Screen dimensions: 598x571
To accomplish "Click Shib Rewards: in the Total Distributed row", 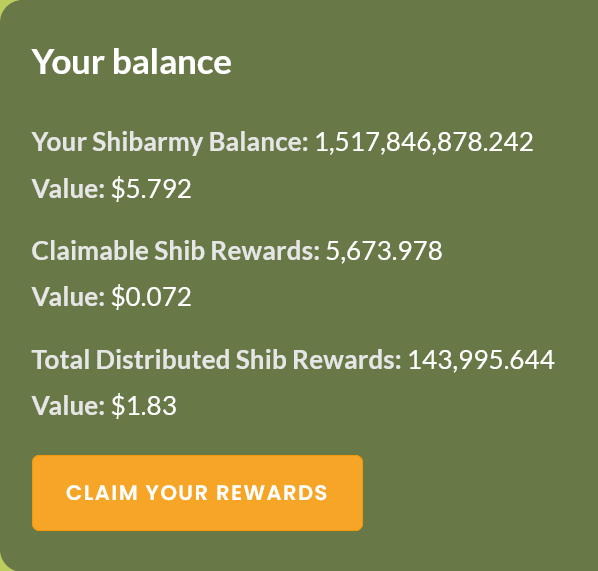I will [318, 359].
